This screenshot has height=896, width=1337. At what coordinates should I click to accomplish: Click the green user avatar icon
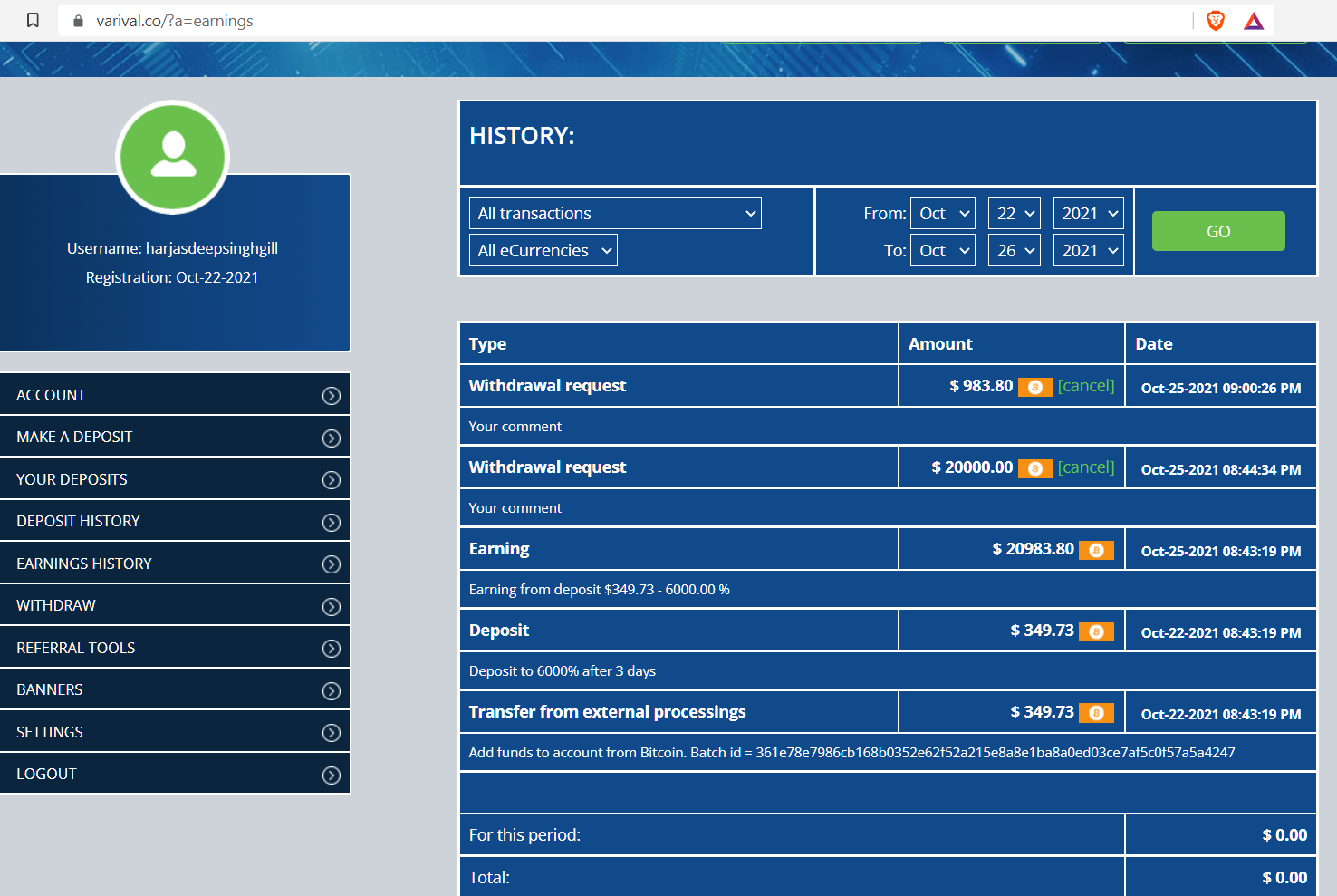173,157
